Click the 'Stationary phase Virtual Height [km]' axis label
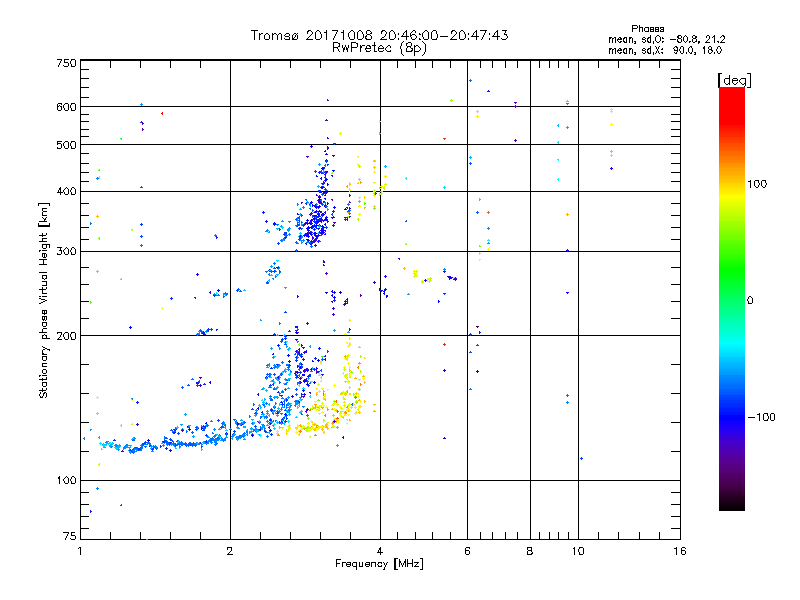The image size is (800, 600). (44, 300)
